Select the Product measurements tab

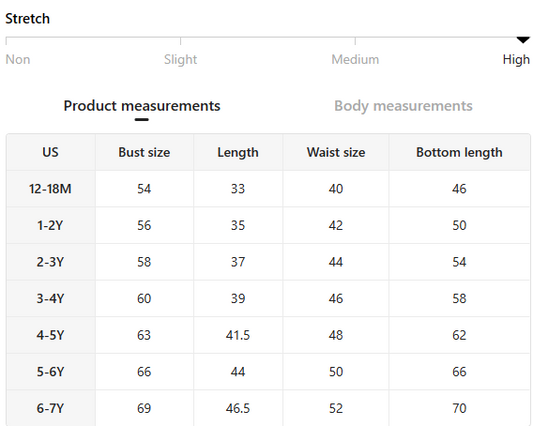[142, 106]
